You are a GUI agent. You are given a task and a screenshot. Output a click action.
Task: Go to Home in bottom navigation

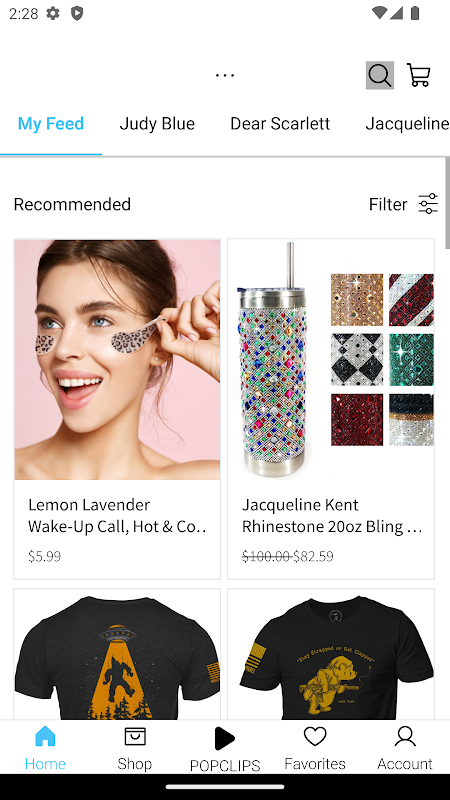click(45, 748)
